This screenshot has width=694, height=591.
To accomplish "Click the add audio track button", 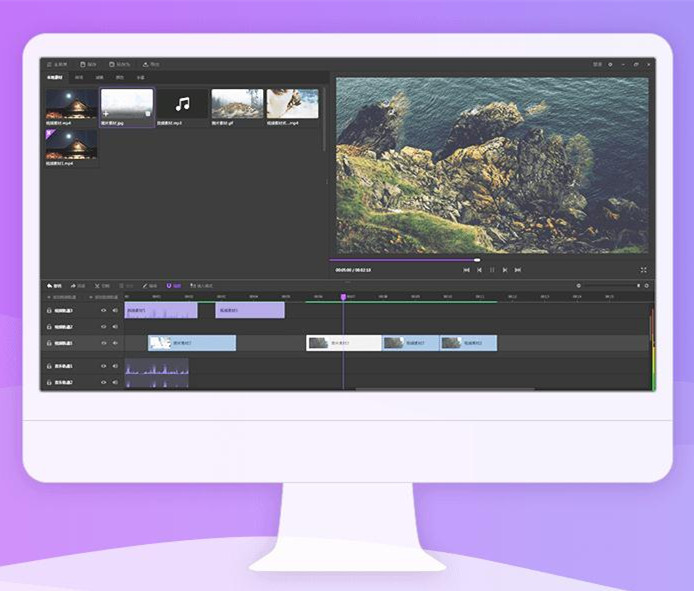I will [x=104, y=297].
